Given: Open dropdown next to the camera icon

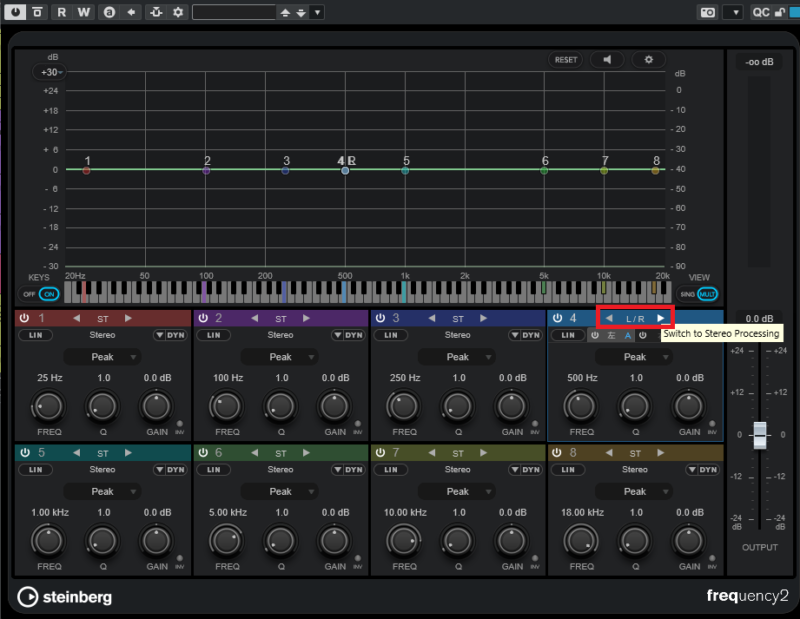Looking at the screenshot, I should 734,12.
